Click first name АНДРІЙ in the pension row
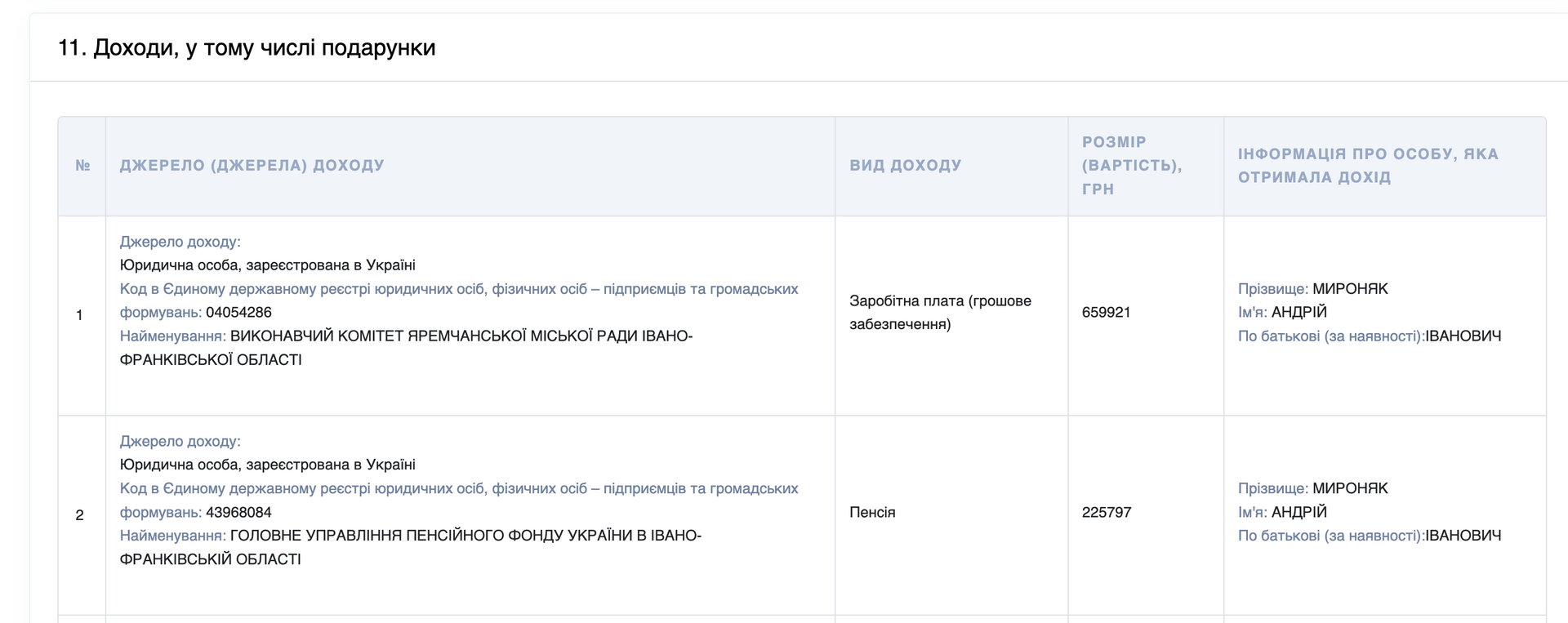Image resolution: width=1568 pixels, height=623 pixels. click(x=1298, y=513)
